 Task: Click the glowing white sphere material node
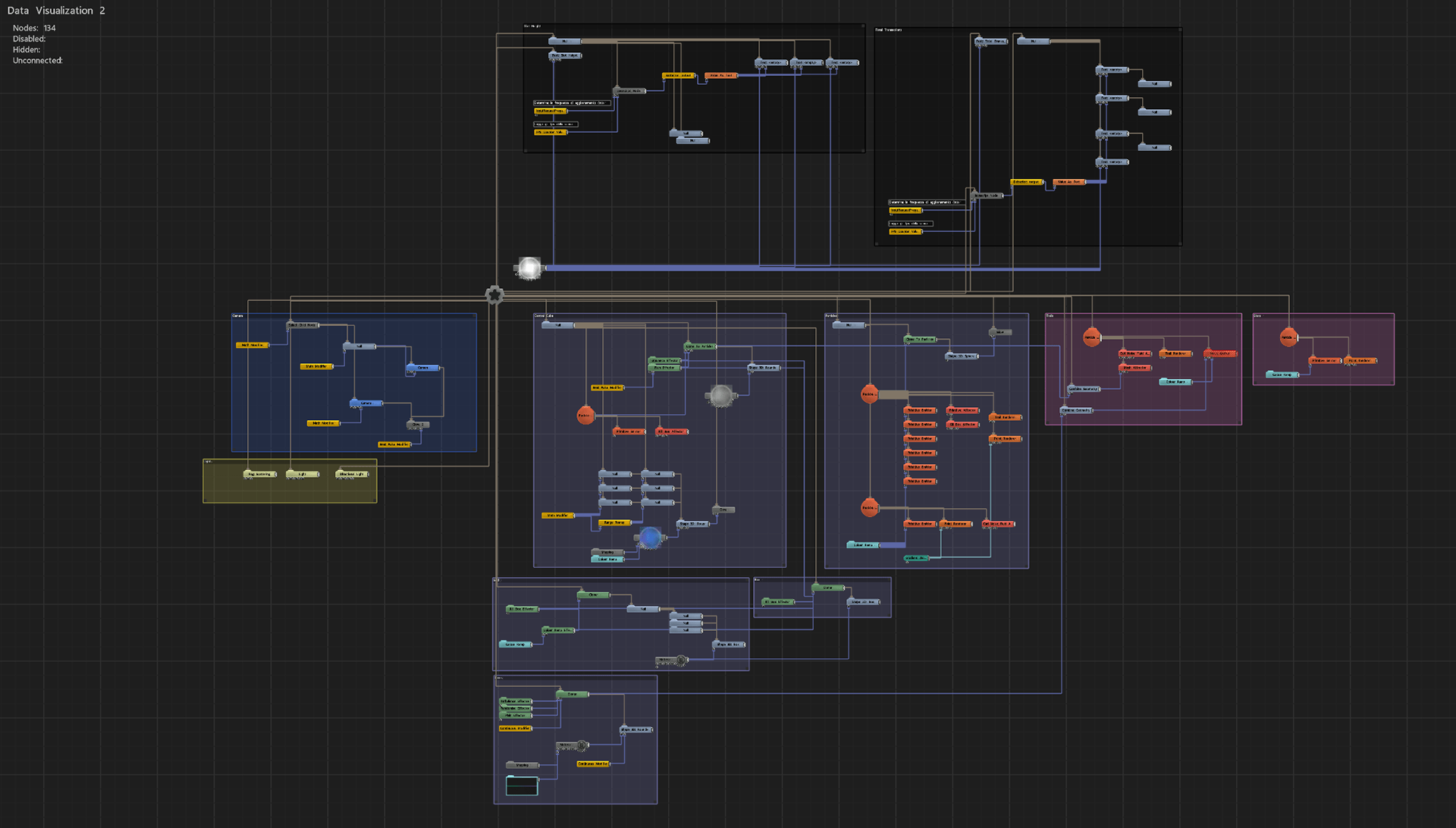tap(529, 268)
